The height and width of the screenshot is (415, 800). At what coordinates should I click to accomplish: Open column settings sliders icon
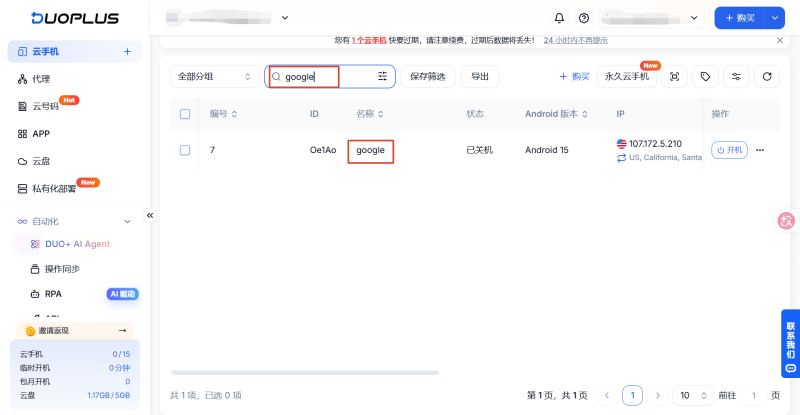(736, 77)
